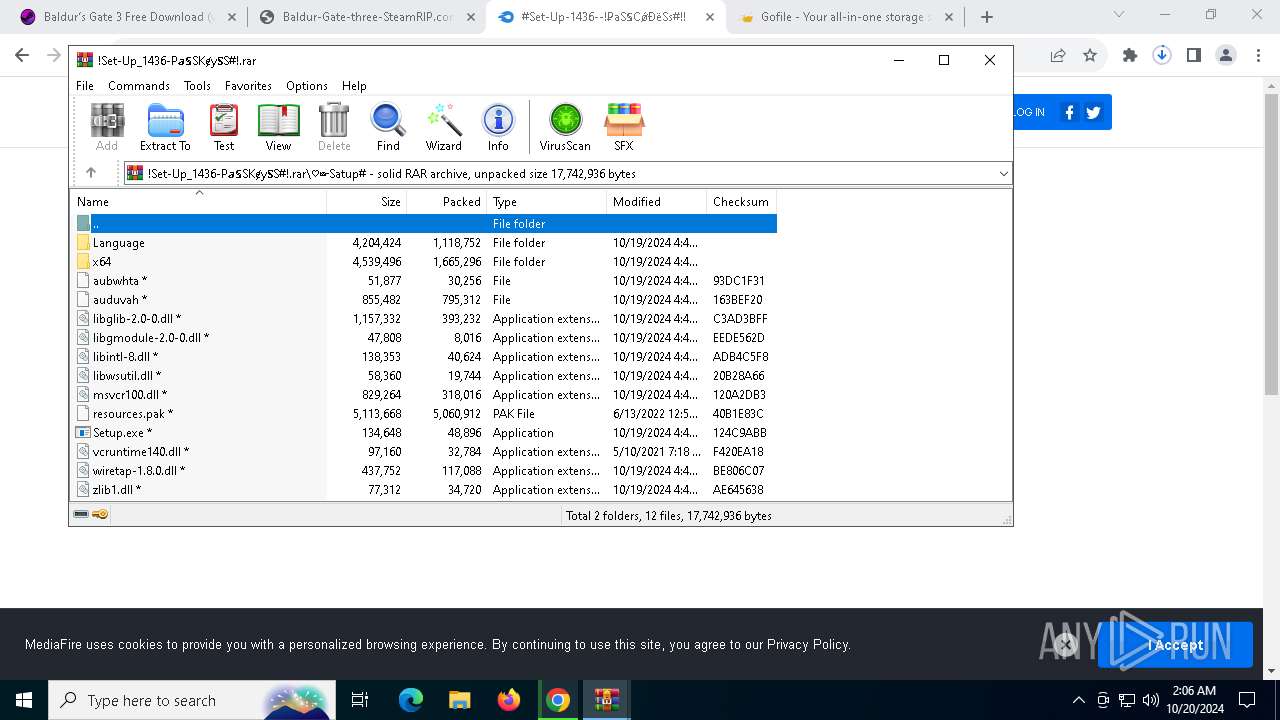
Task: Open Task View on the taskbar
Action: click(x=360, y=700)
